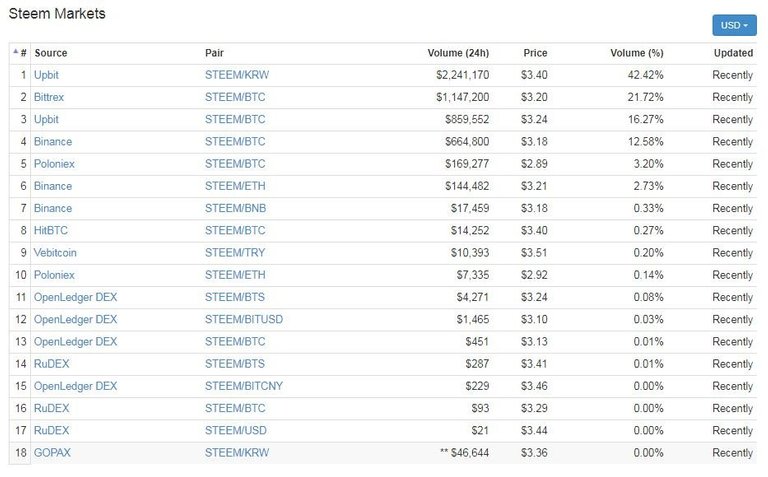Sort by Updated column header
768x477 pixels.
point(733,53)
